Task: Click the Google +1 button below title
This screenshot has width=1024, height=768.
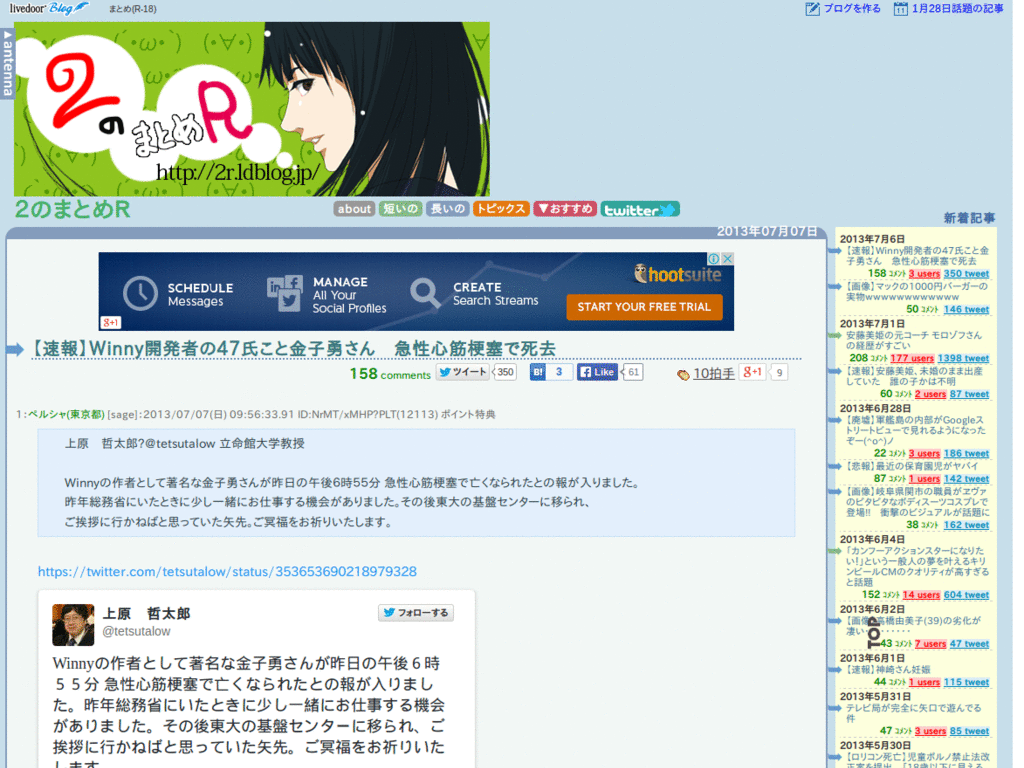Action: [x=752, y=372]
